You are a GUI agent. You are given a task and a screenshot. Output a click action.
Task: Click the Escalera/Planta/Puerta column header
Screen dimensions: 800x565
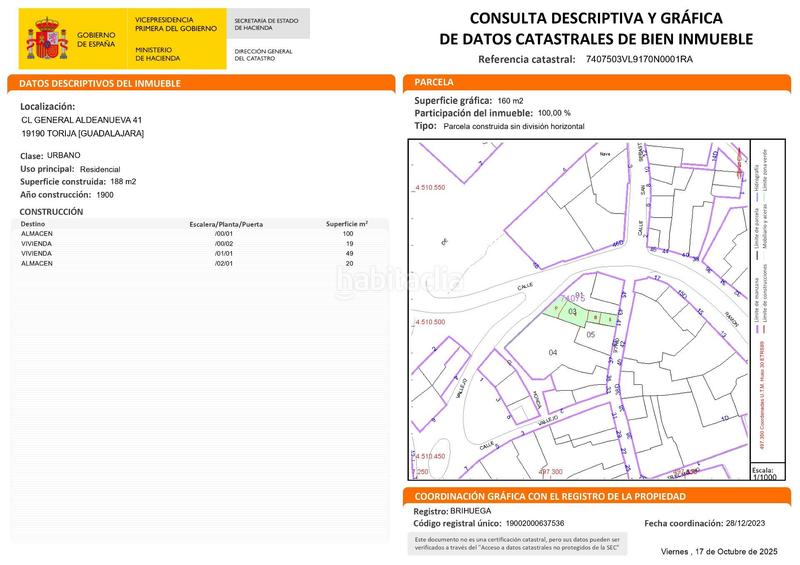tap(226, 224)
